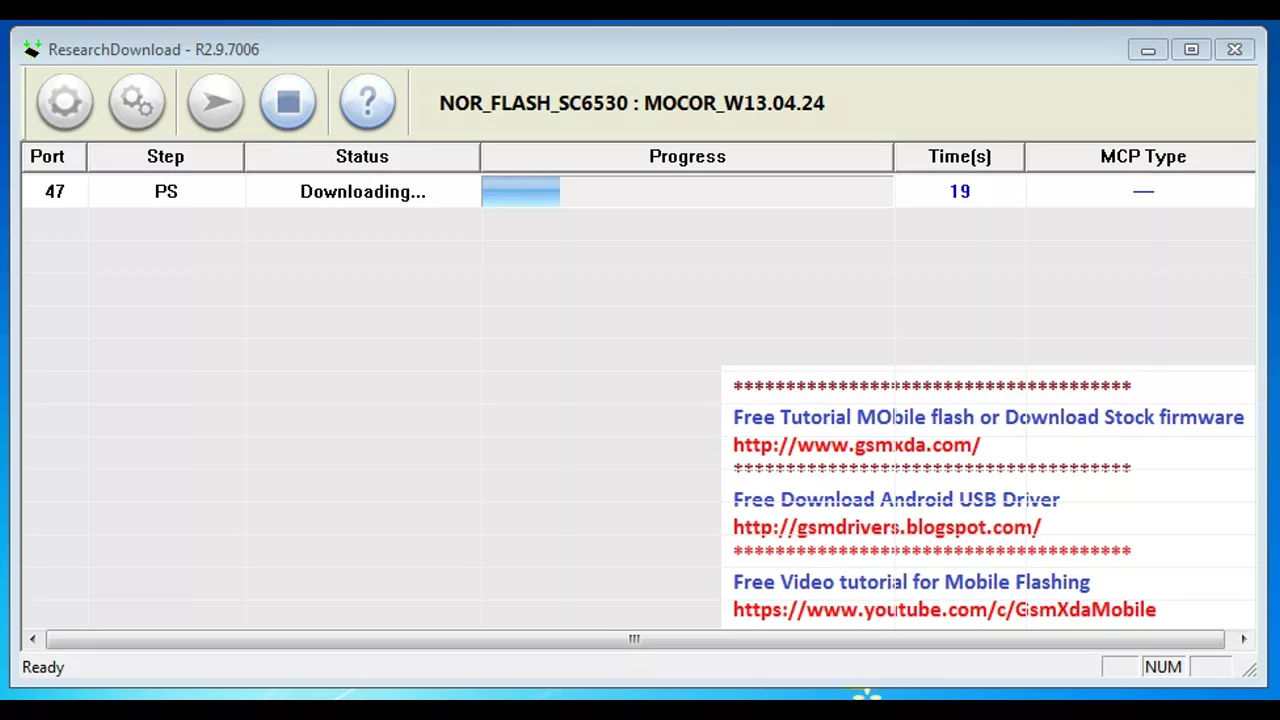Click the download progress bar
The width and height of the screenshot is (1280, 720).
[x=687, y=191]
